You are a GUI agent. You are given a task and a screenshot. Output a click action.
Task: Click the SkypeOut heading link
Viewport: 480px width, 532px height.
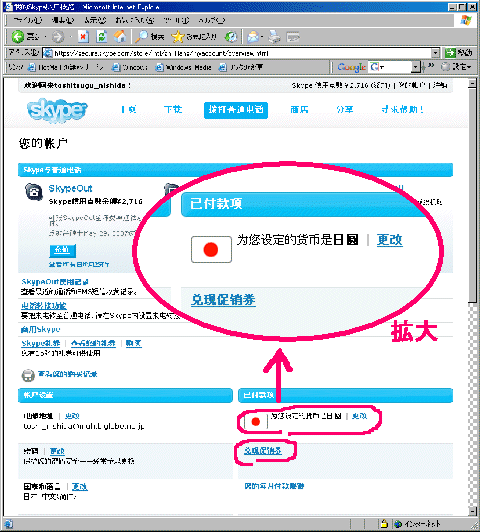point(70,188)
